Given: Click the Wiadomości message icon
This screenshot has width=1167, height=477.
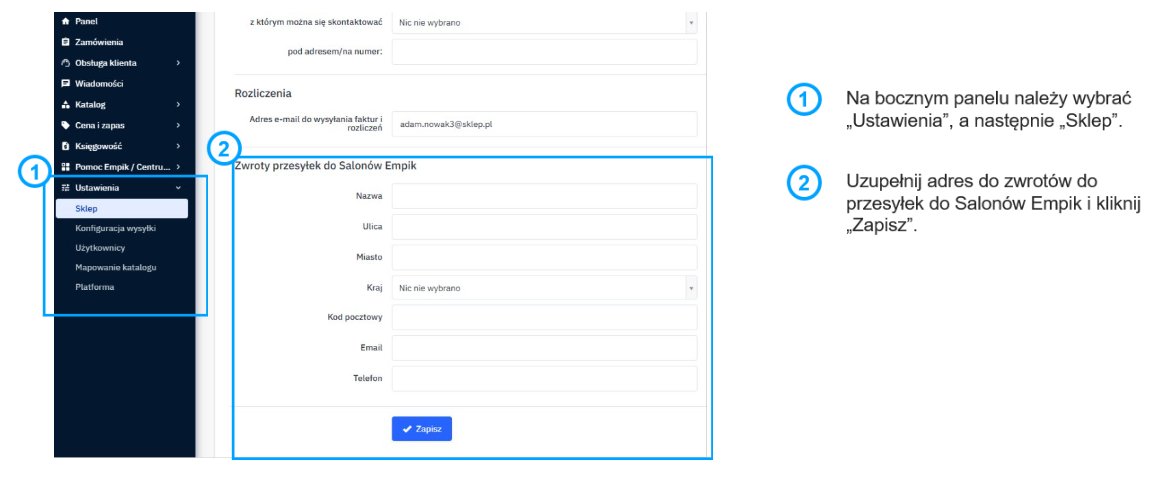Looking at the screenshot, I should tap(66, 84).
